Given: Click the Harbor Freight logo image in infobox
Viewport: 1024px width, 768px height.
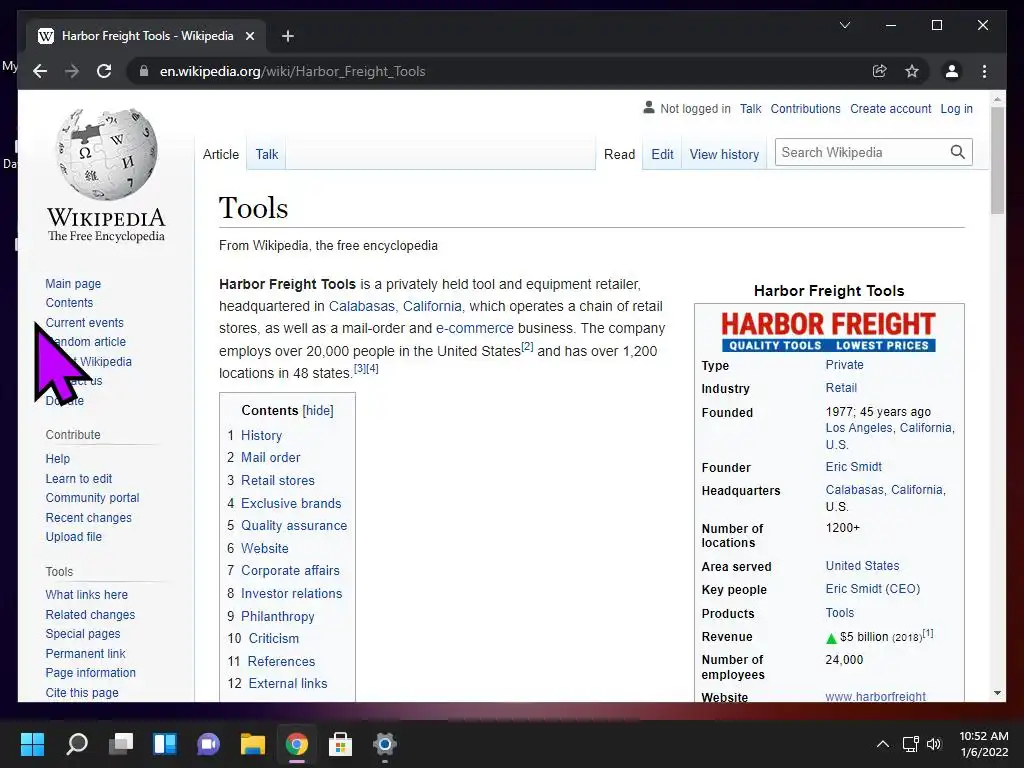Looking at the screenshot, I should coord(829,331).
